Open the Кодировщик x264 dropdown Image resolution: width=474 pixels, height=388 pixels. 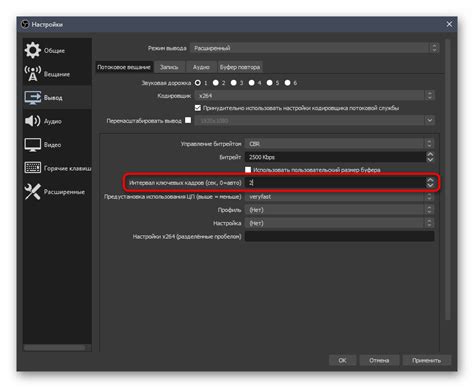tap(314, 96)
